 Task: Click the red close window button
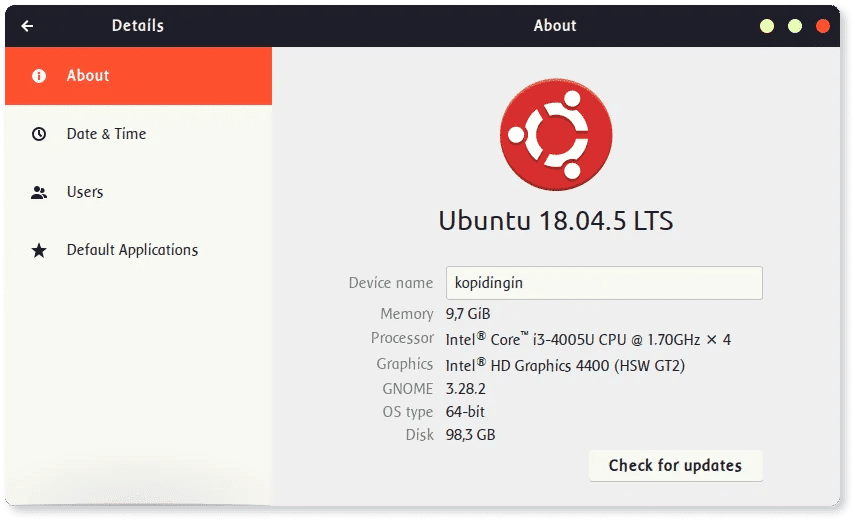tap(823, 26)
